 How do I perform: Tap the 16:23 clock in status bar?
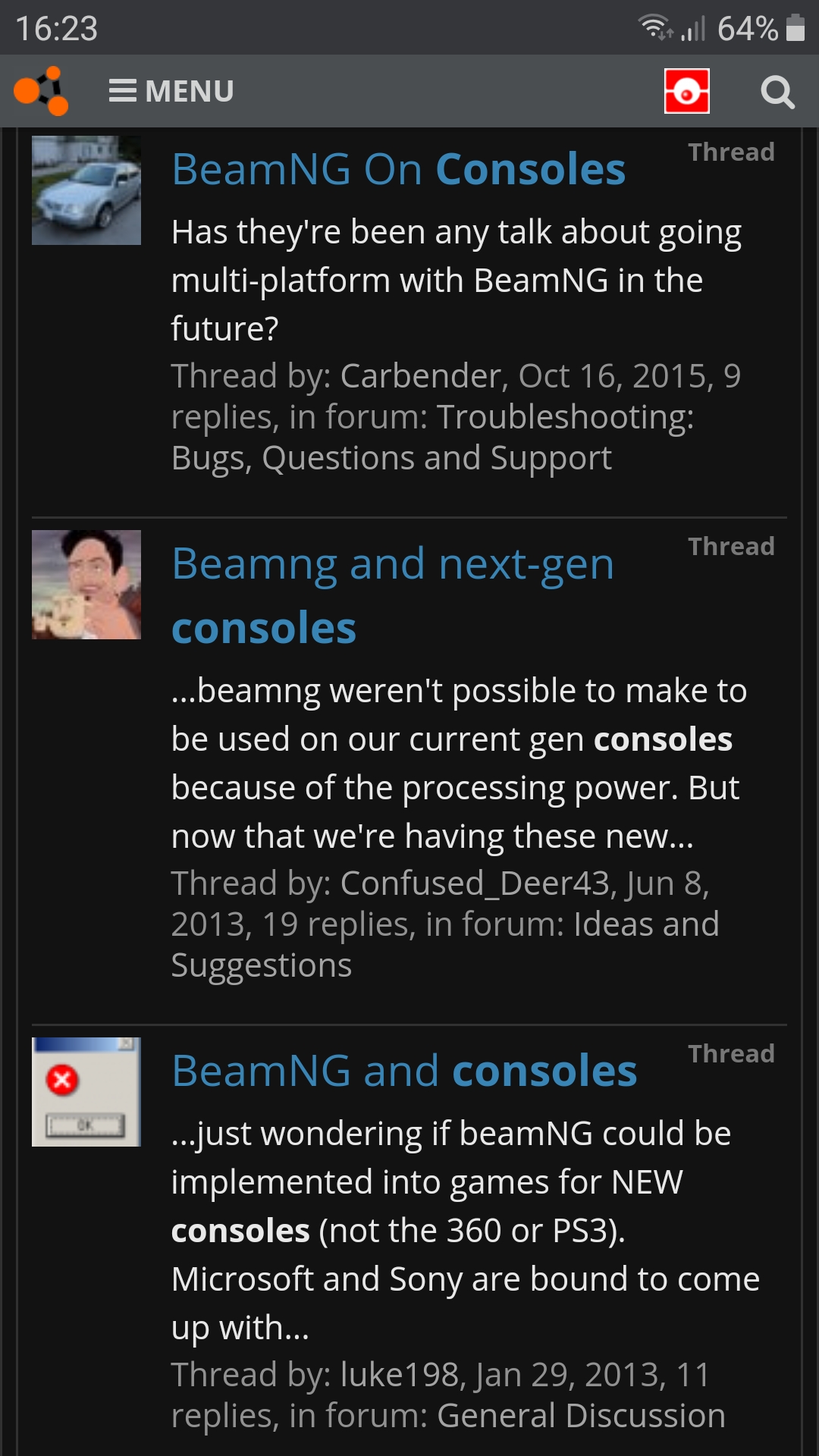click(x=57, y=29)
